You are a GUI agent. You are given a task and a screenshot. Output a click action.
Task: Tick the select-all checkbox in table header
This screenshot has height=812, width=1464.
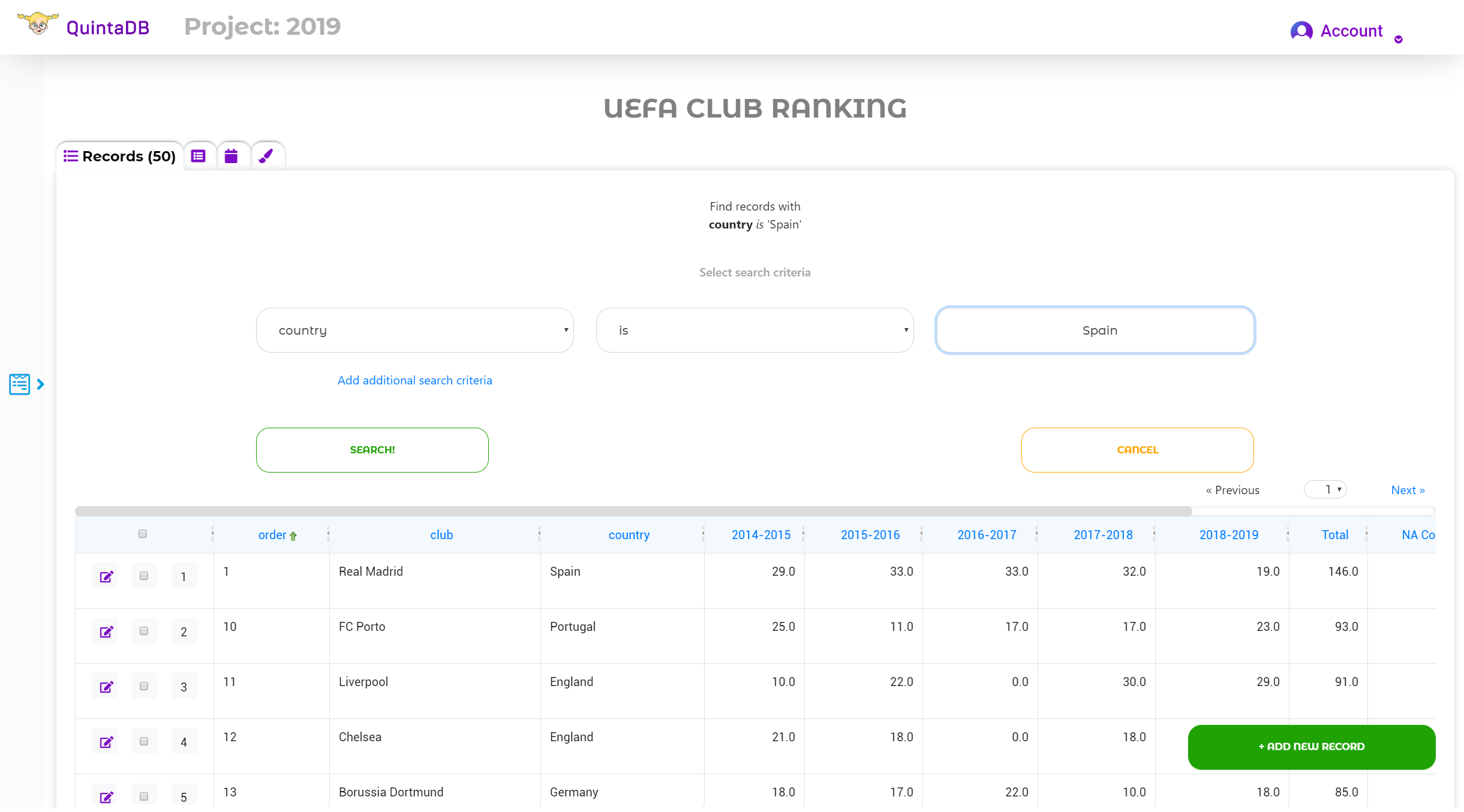(143, 534)
